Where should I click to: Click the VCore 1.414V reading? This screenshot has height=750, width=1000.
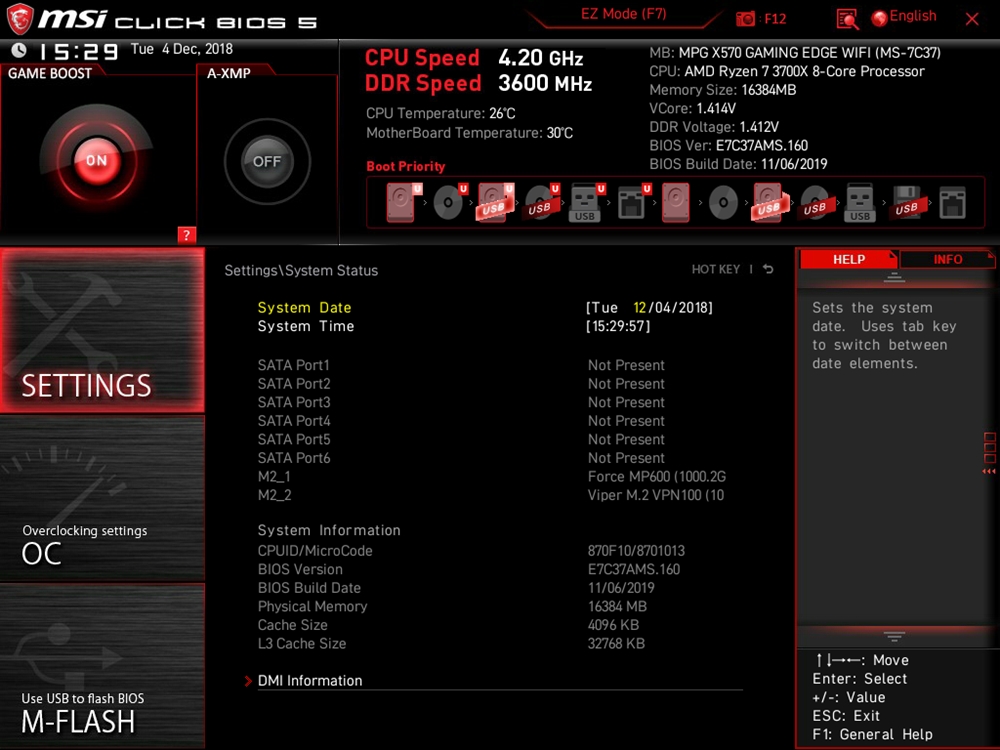(693, 108)
